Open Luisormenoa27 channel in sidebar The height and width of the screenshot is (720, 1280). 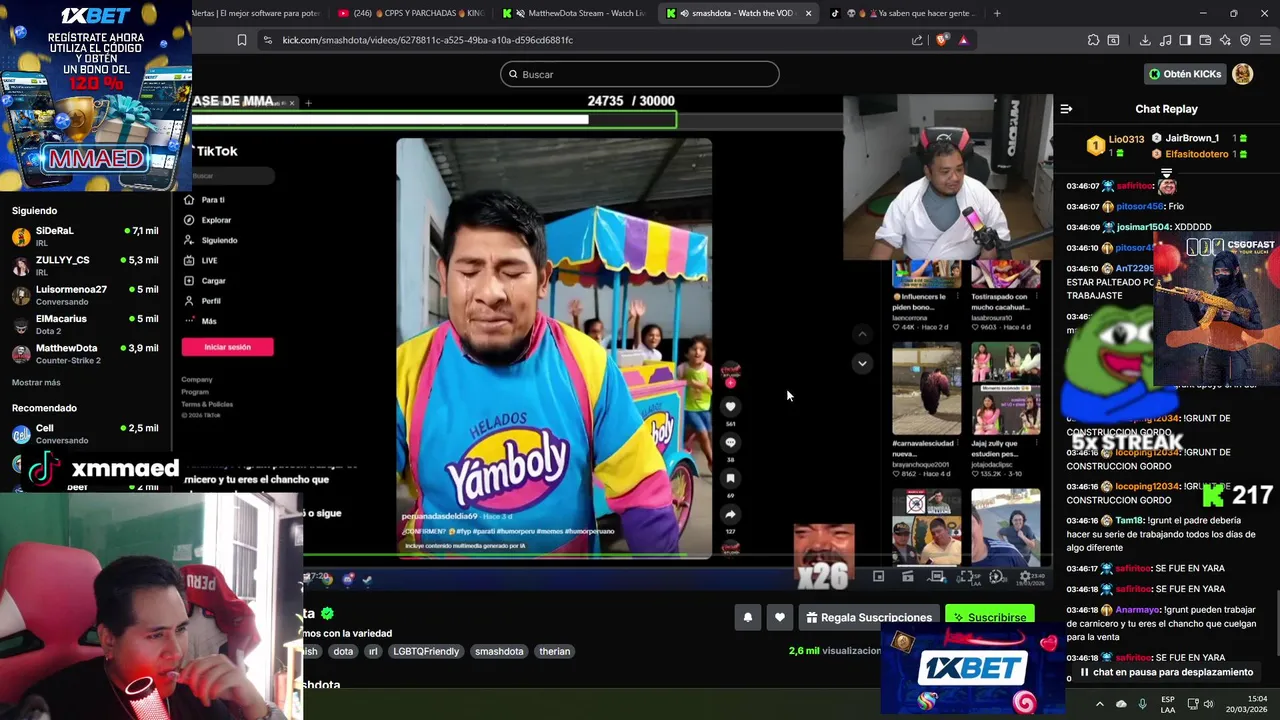pyautogui.click(x=85, y=295)
